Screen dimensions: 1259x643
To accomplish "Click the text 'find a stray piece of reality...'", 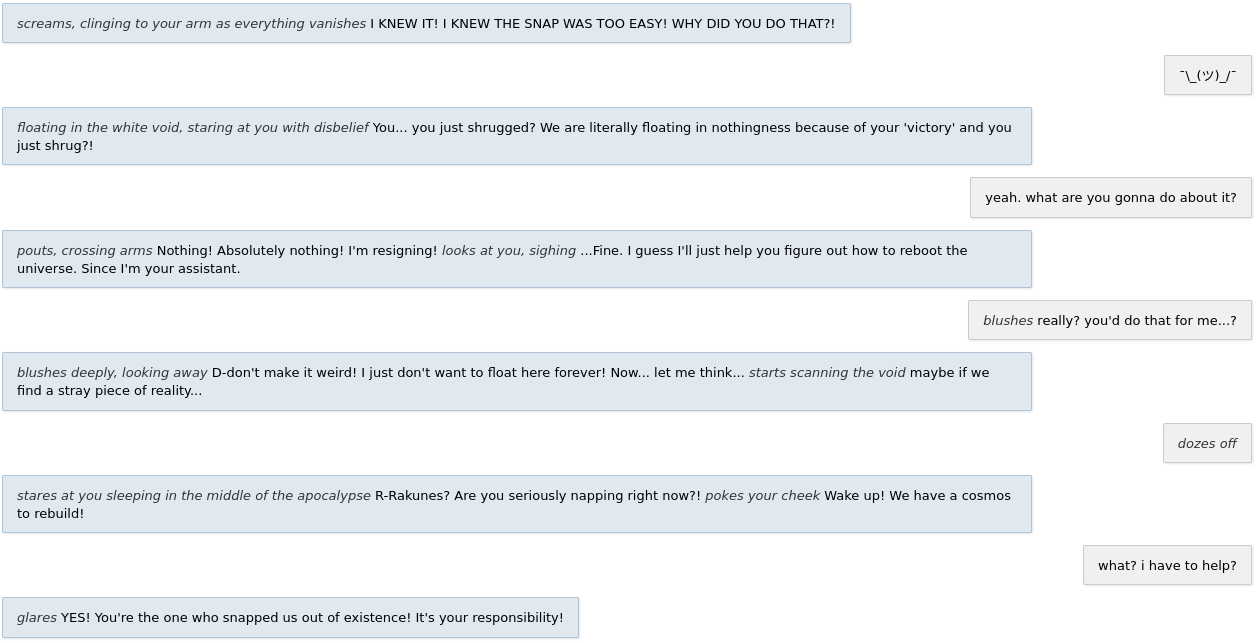I will [110, 390].
